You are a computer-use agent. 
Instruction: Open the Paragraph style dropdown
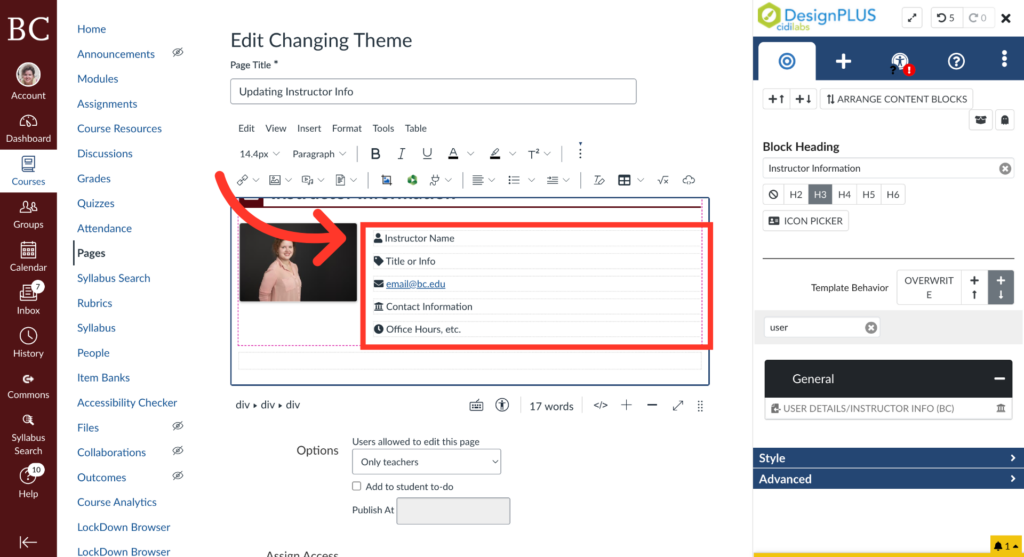click(x=319, y=154)
